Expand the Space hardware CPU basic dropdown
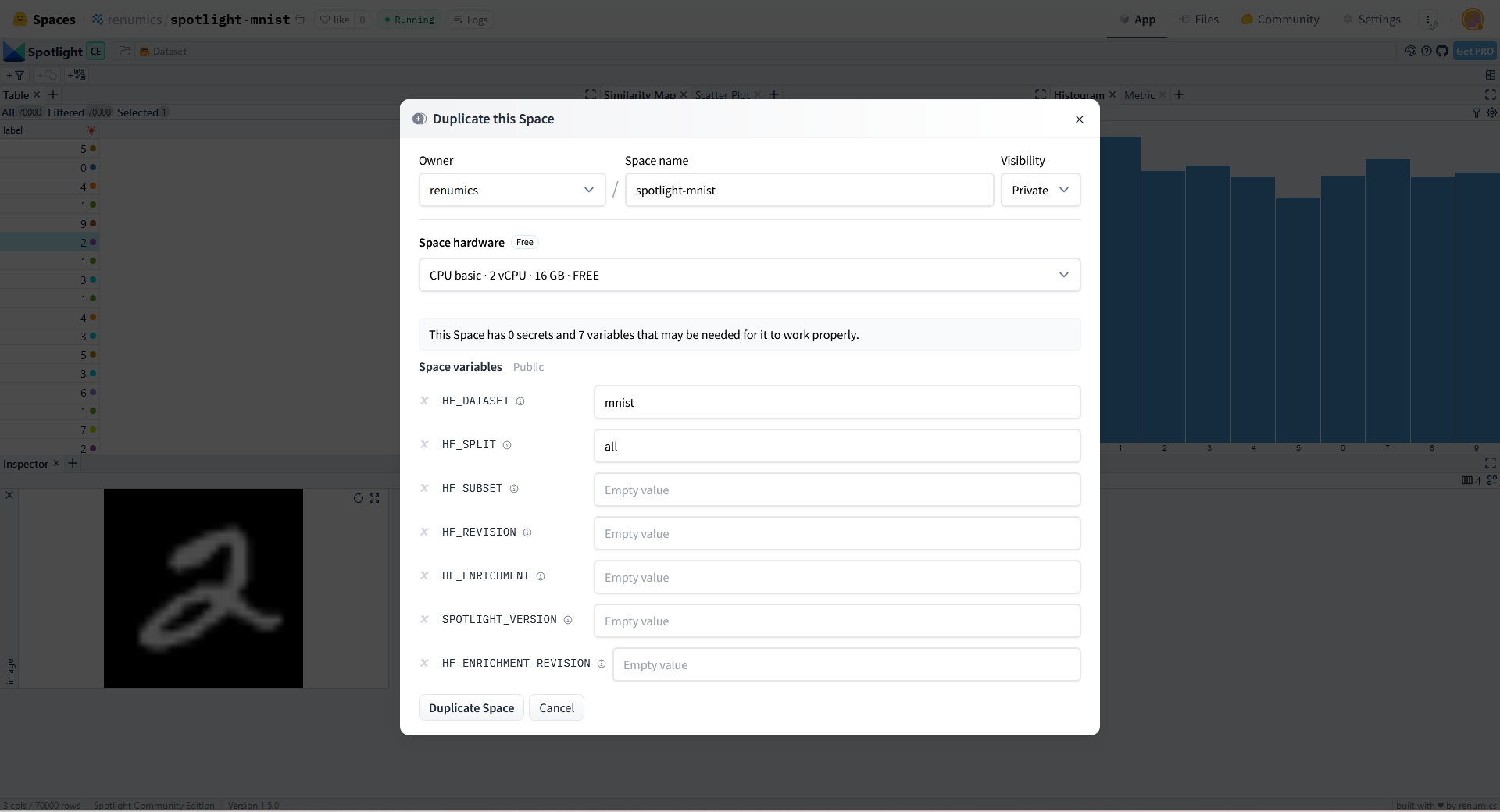 point(750,275)
